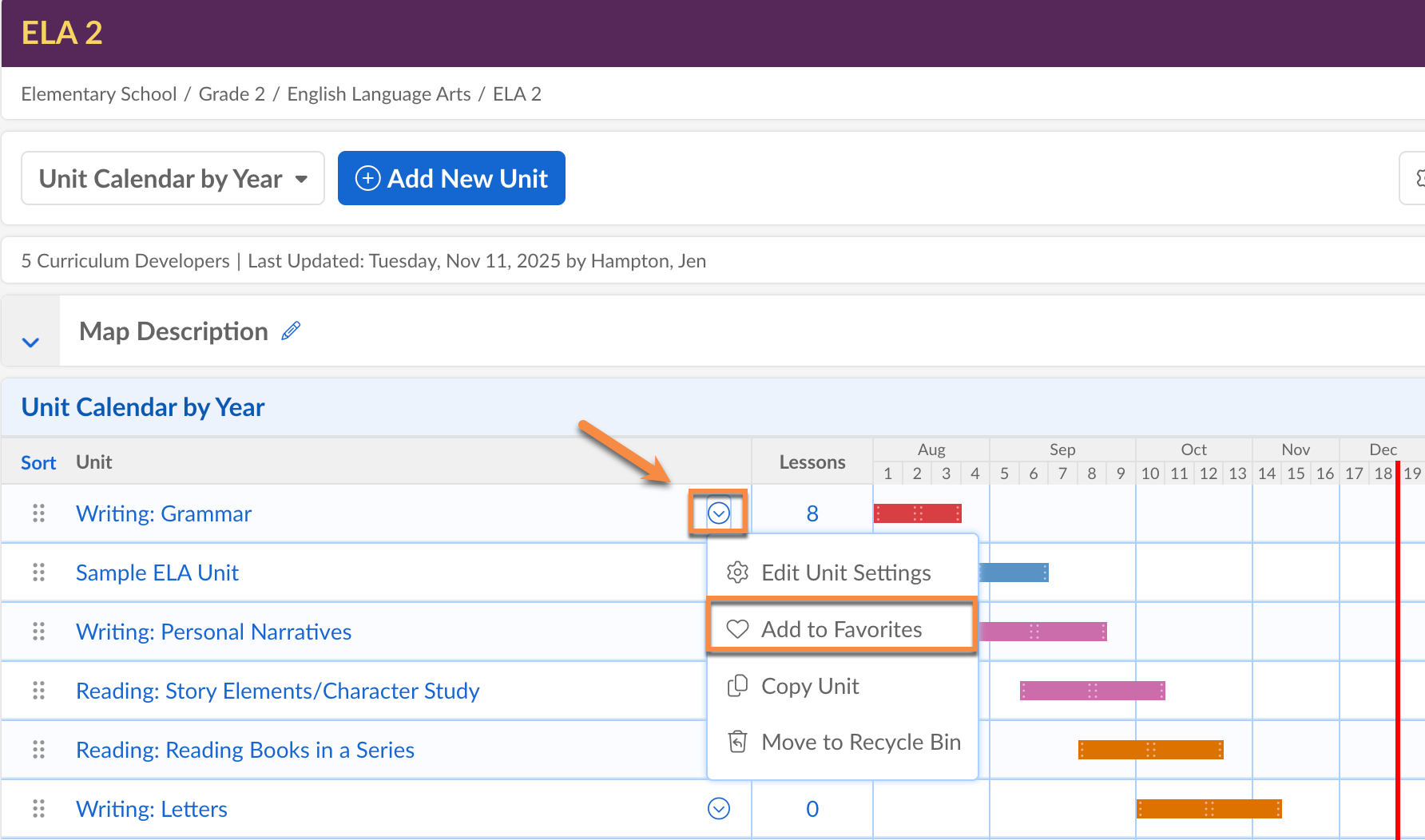Choose Move to Recycle Bin option
Viewport: 1425px width, 840px height.
[860, 742]
